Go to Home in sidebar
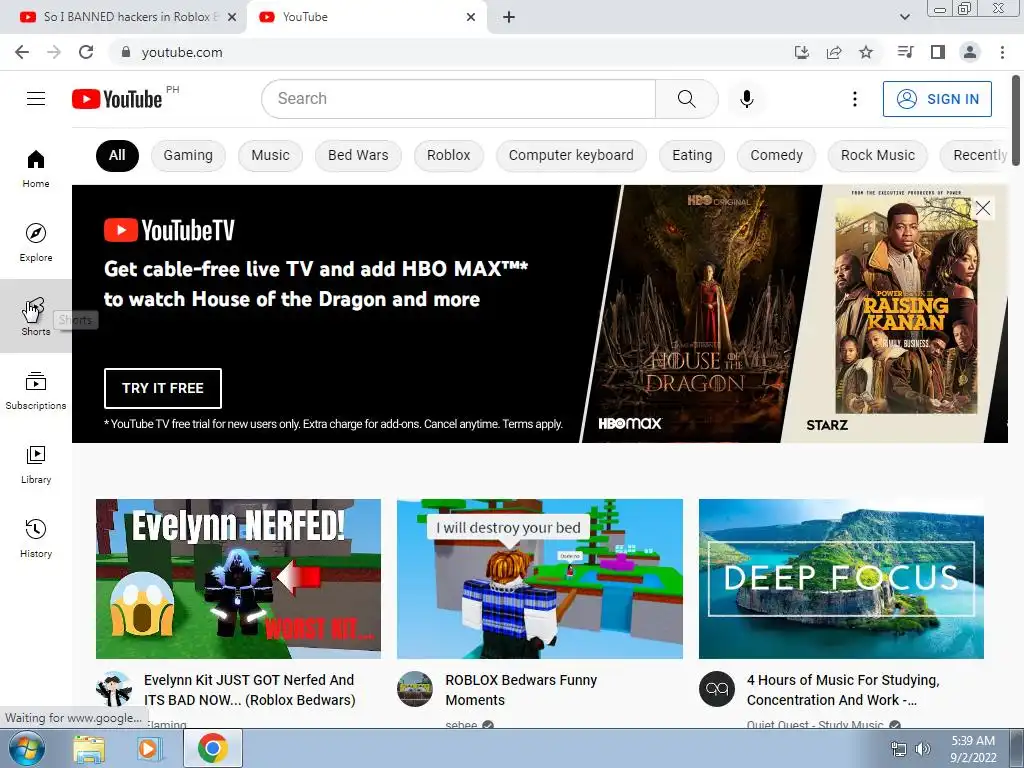The height and width of the screenshot is (768, 1024). 36,168
